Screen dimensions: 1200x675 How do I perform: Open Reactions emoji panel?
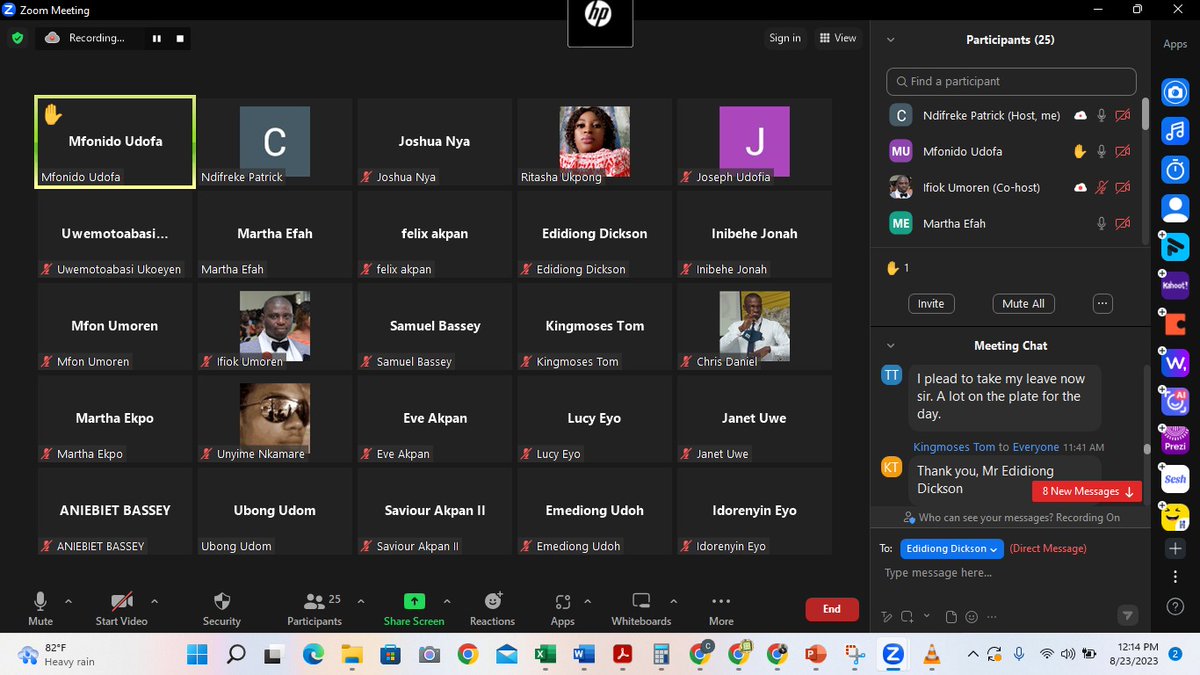(x=493, y=601)
